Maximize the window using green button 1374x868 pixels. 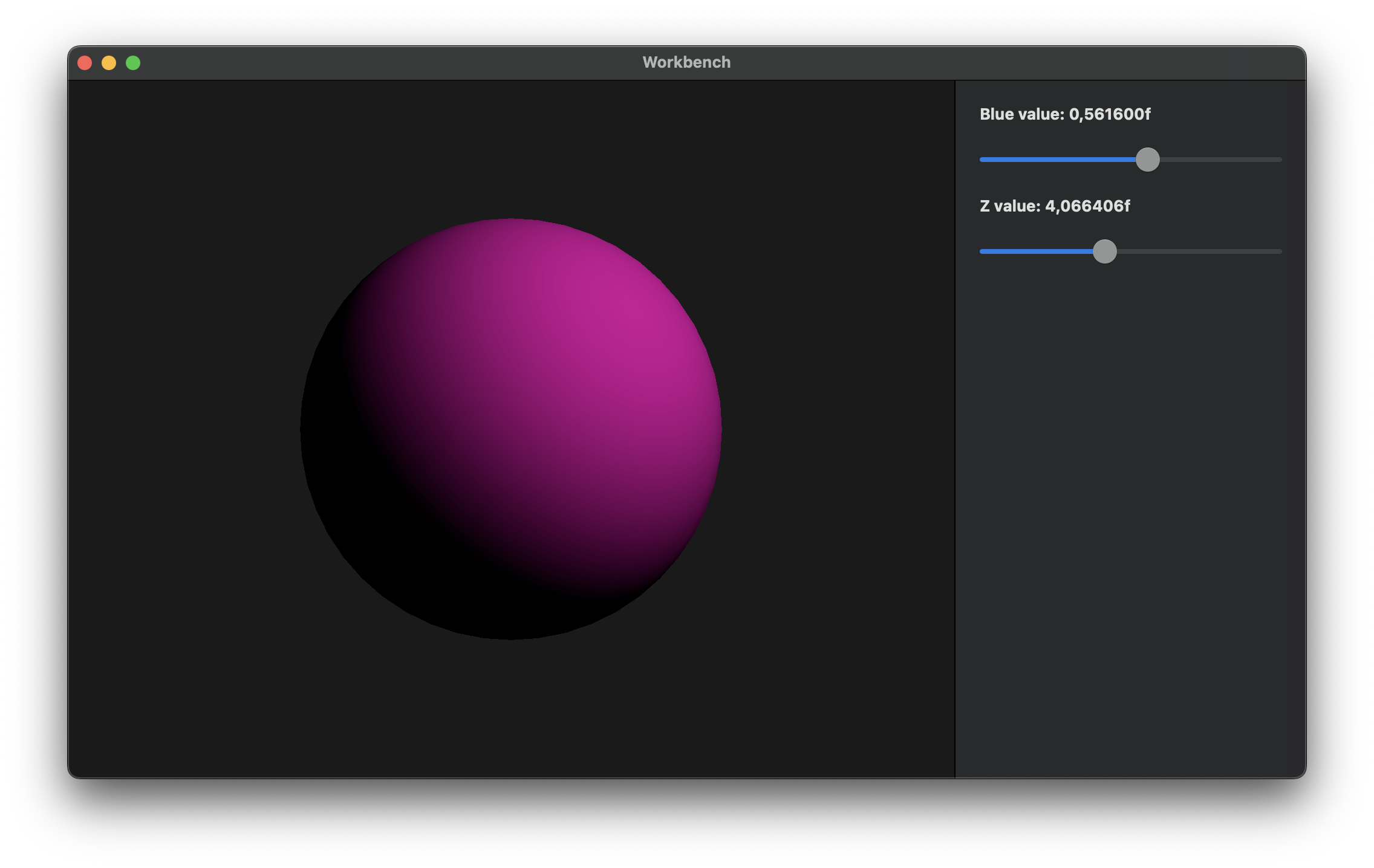coord(133,63)
